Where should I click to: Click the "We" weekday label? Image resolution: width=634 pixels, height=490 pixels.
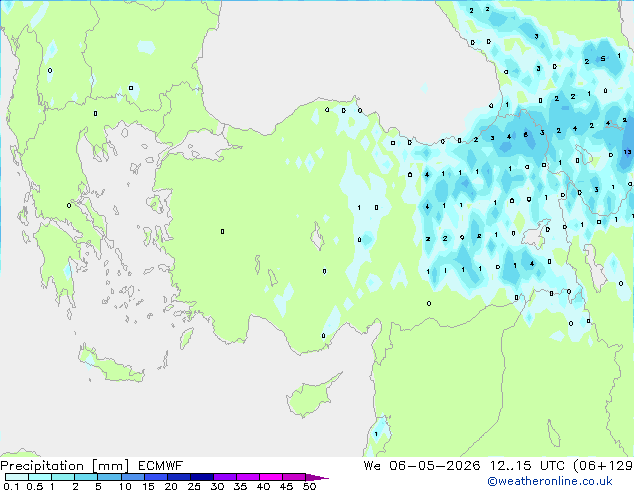(x=372, y=466)
